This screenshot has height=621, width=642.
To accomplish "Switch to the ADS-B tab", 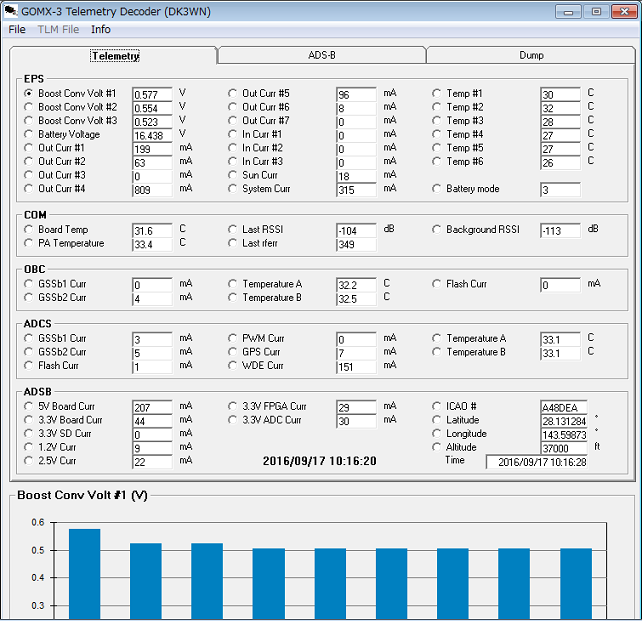I will pos(322,55).
